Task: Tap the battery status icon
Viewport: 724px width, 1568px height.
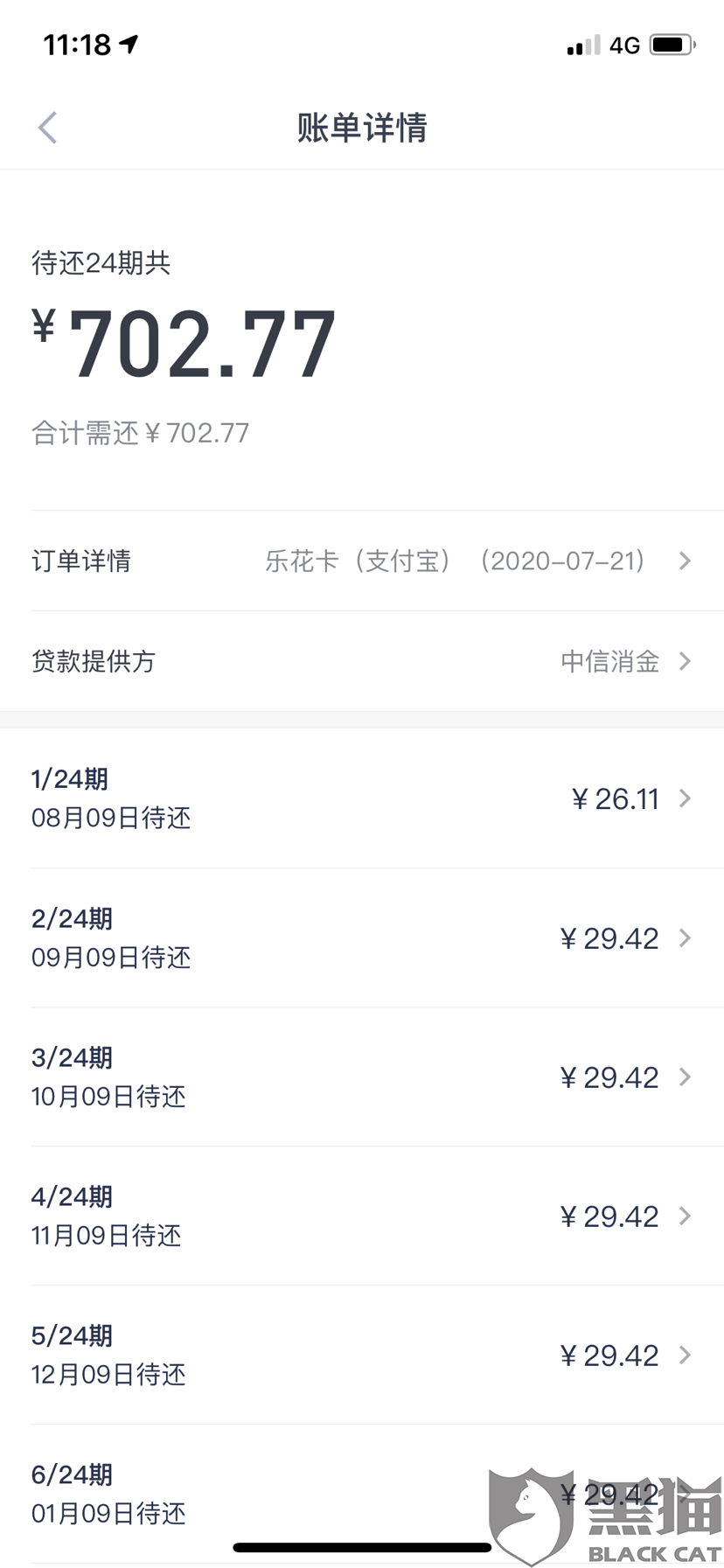Action: tap(672, 45)
